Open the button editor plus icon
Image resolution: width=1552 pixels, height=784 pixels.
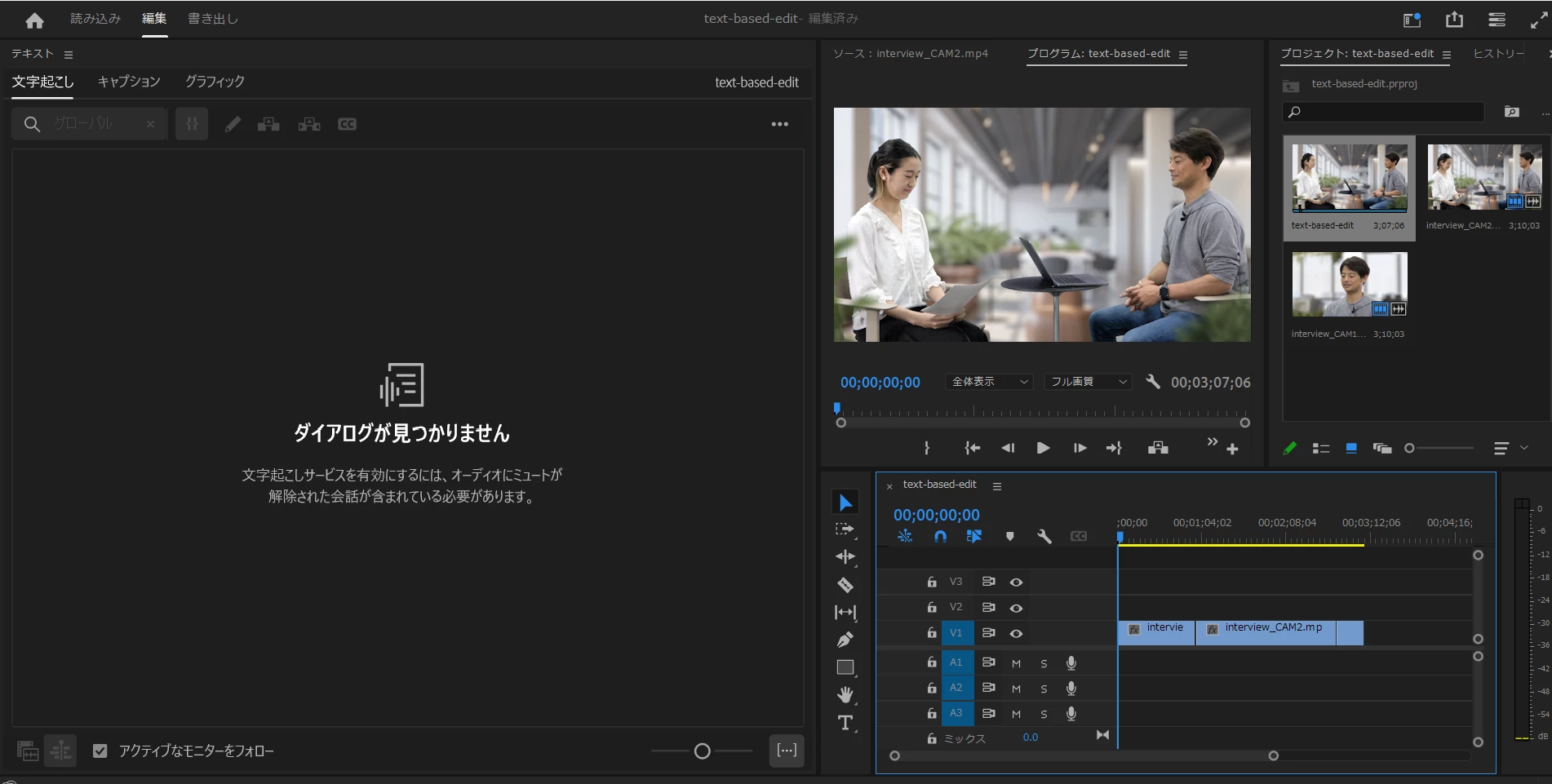coord(1232,449)
